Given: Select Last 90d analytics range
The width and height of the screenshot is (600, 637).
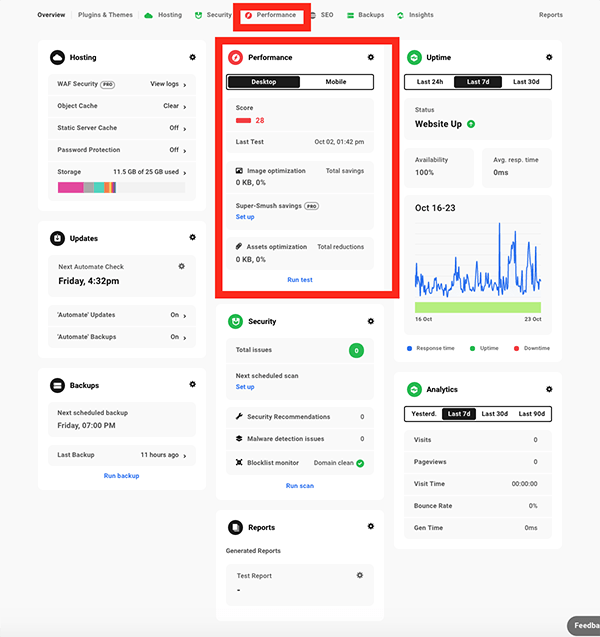Looking at the screenshot, I should 533,414.
